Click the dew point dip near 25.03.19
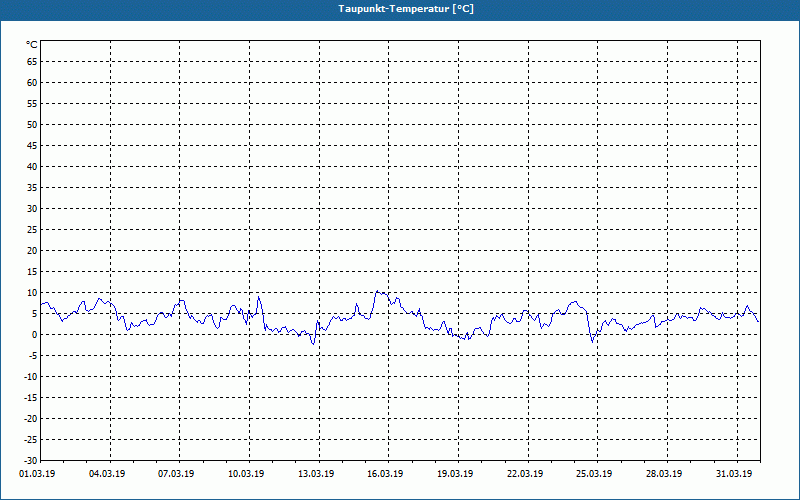This screenshot has height=500, width=800. [x=593, y=342]
